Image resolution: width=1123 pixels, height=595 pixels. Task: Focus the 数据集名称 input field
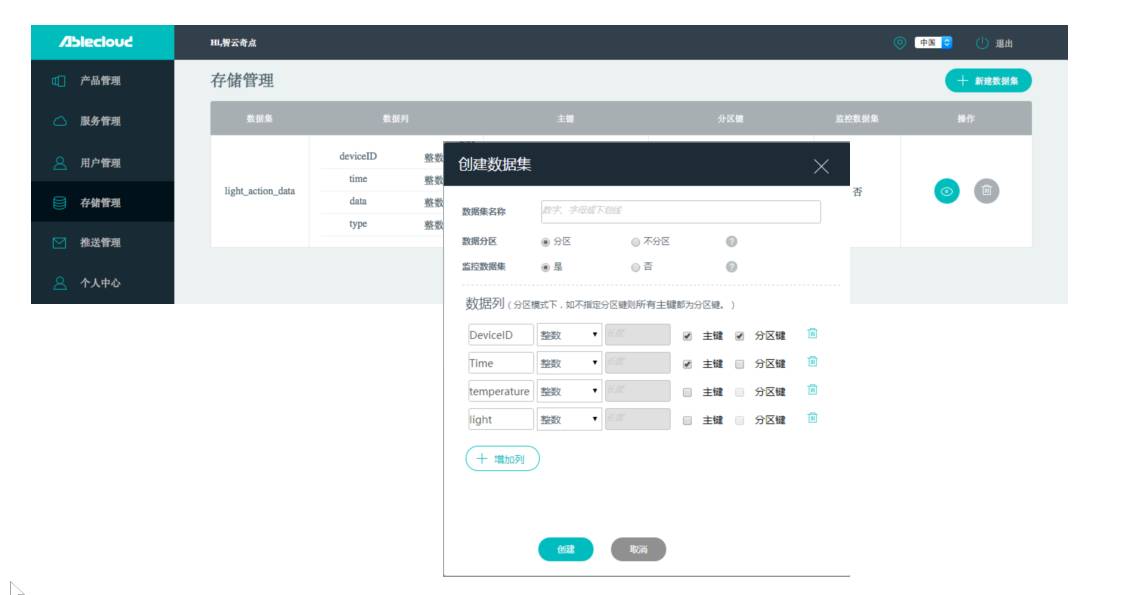point(680,211)
